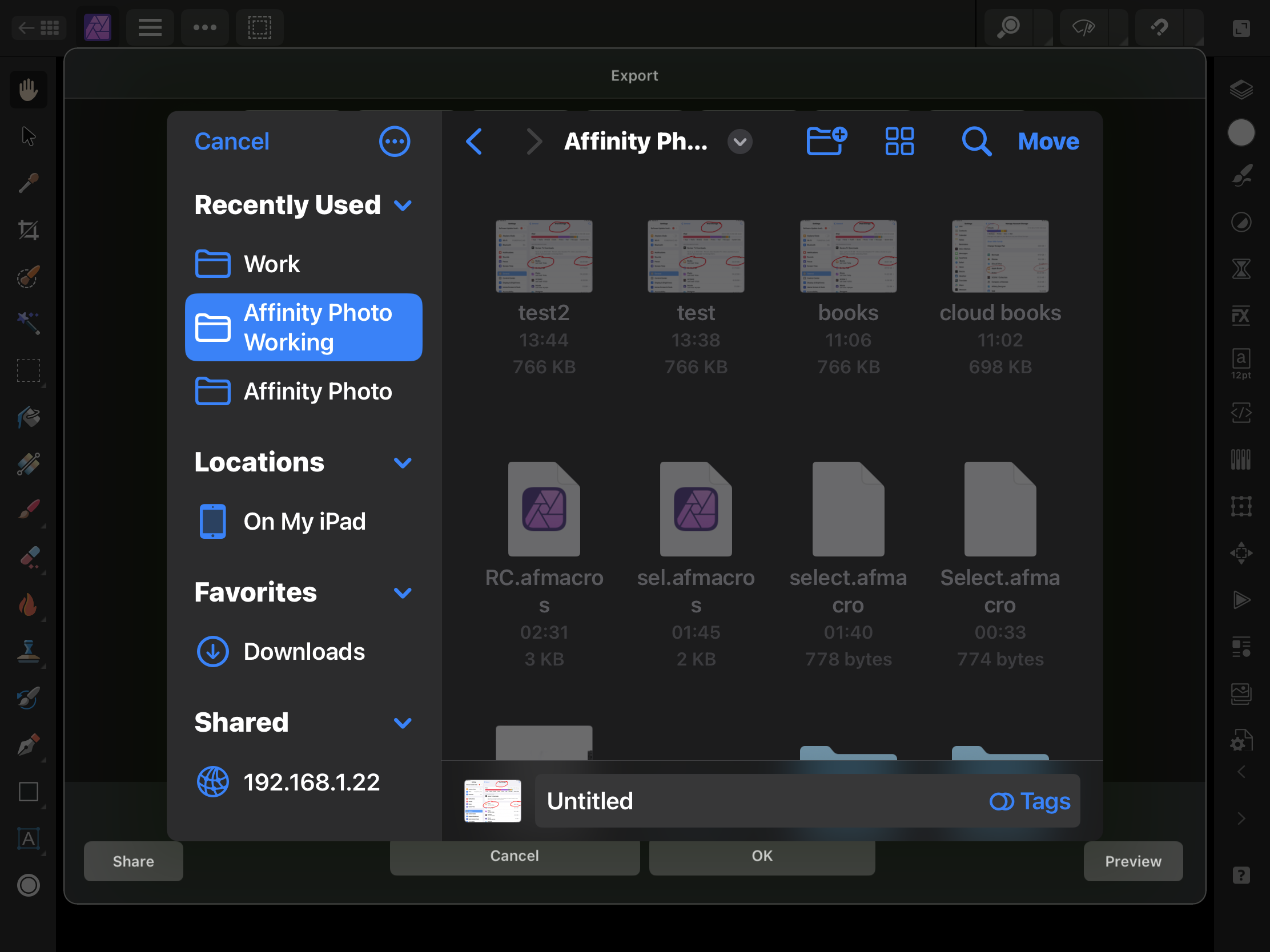Open the Transform studio panel
Screen dimensions: 1270x952
(x=1241, y=506)
